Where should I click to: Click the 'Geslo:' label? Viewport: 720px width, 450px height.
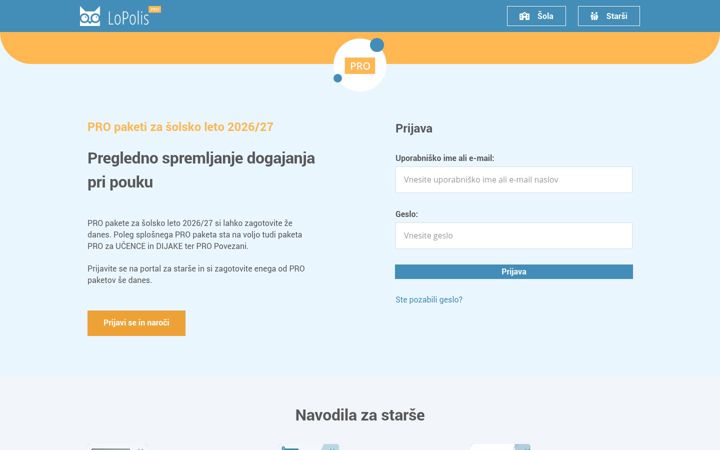click(x=406, y=214)
